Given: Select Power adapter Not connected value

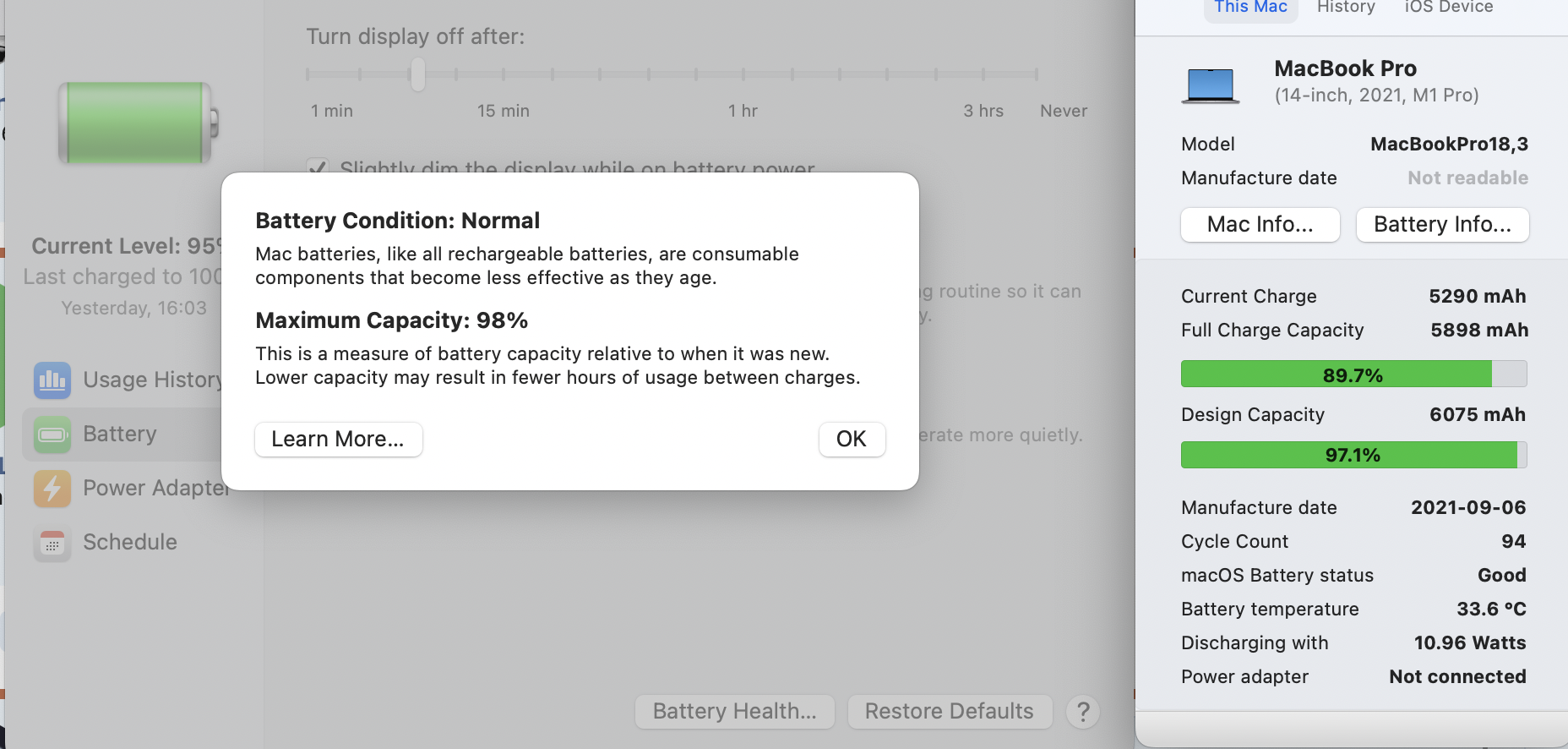Looking at the screenshot, I should pos(1458,676).
